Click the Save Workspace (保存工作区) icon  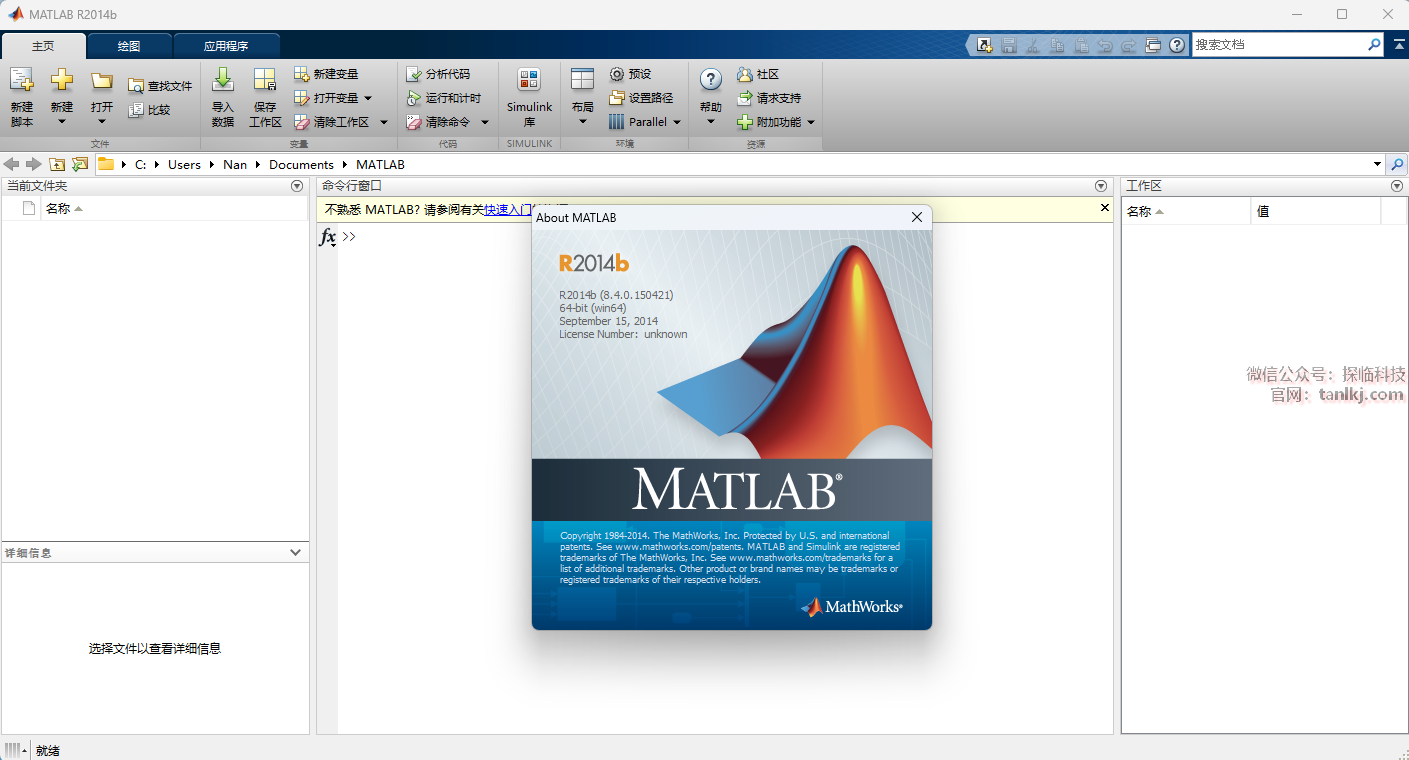point(265,82)
